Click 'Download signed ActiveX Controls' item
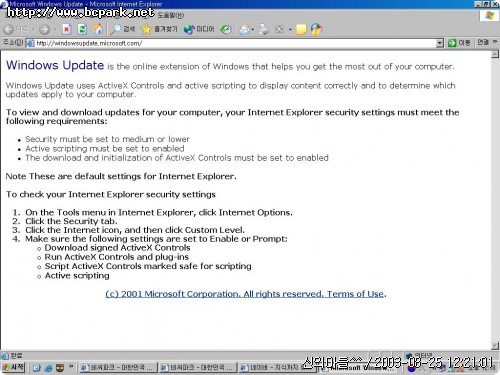 point(117,248)
